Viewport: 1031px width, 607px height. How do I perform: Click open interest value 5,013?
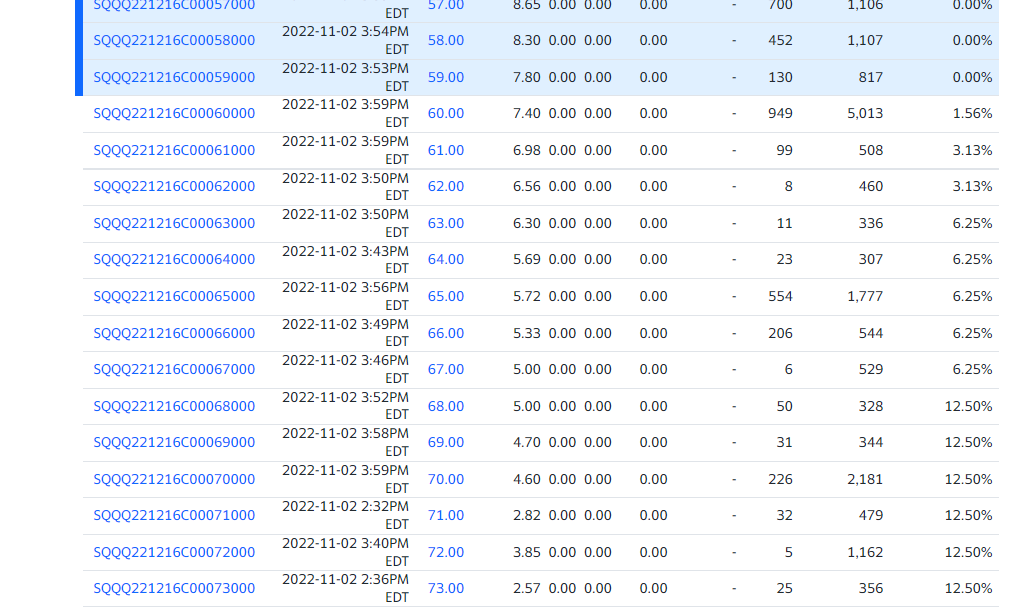(x=865, y=114)
